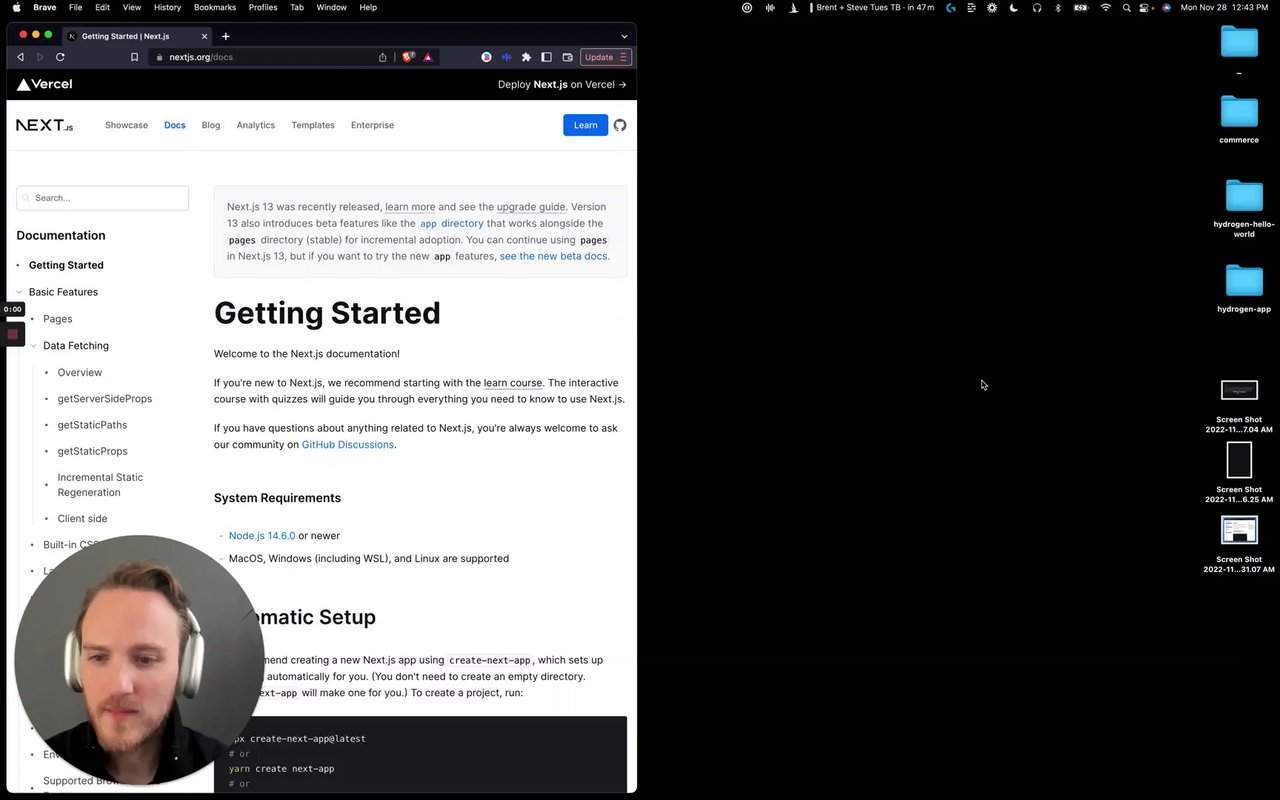Open the GitHub icon next to Learn
Image resolution: width=1280 pixels, height=800 pixels.
point(620,125)
